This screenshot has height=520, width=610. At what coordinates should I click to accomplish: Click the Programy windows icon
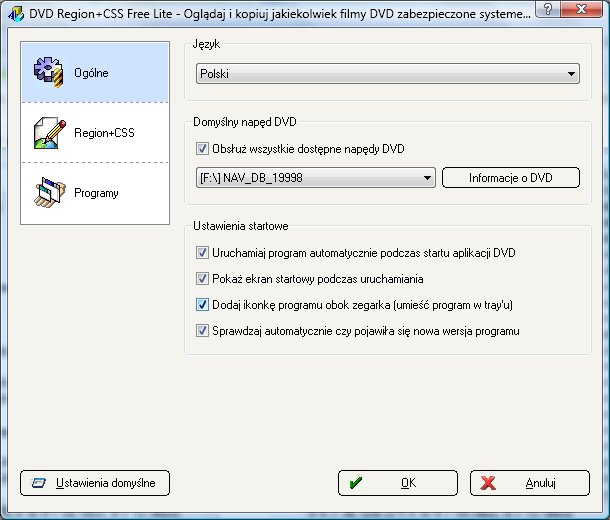pyautogui.click(x=49, y=193)
